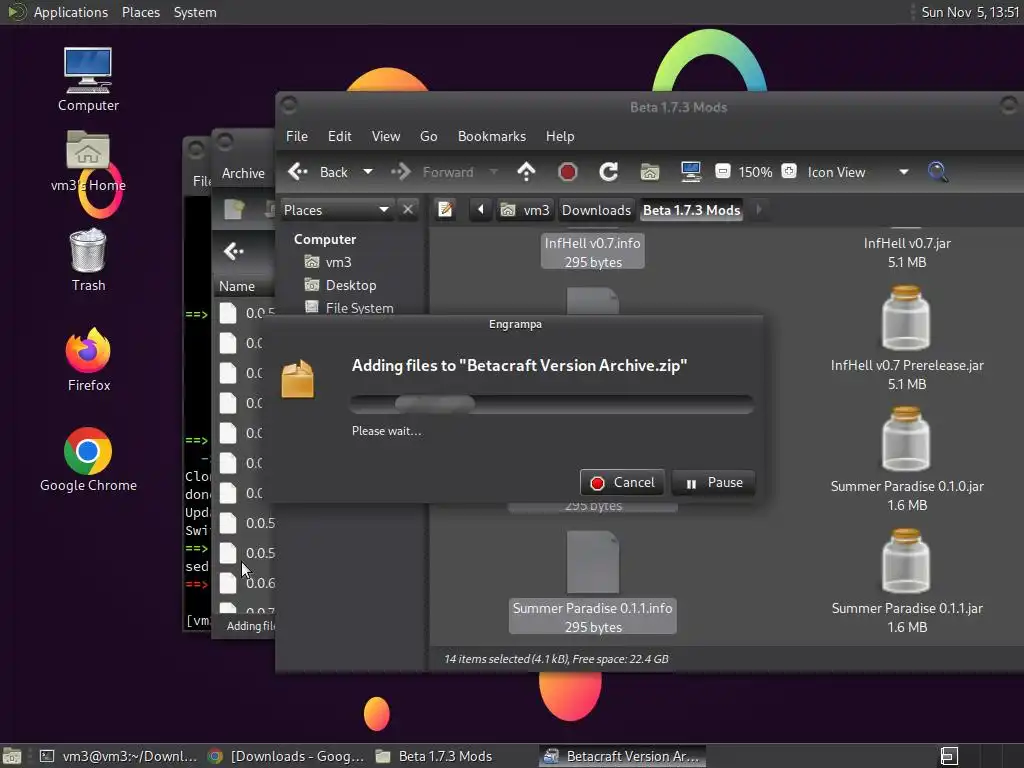Open the Icon View dropdown
Screen dimensions: 1024x768
click(x=857, y=172)
